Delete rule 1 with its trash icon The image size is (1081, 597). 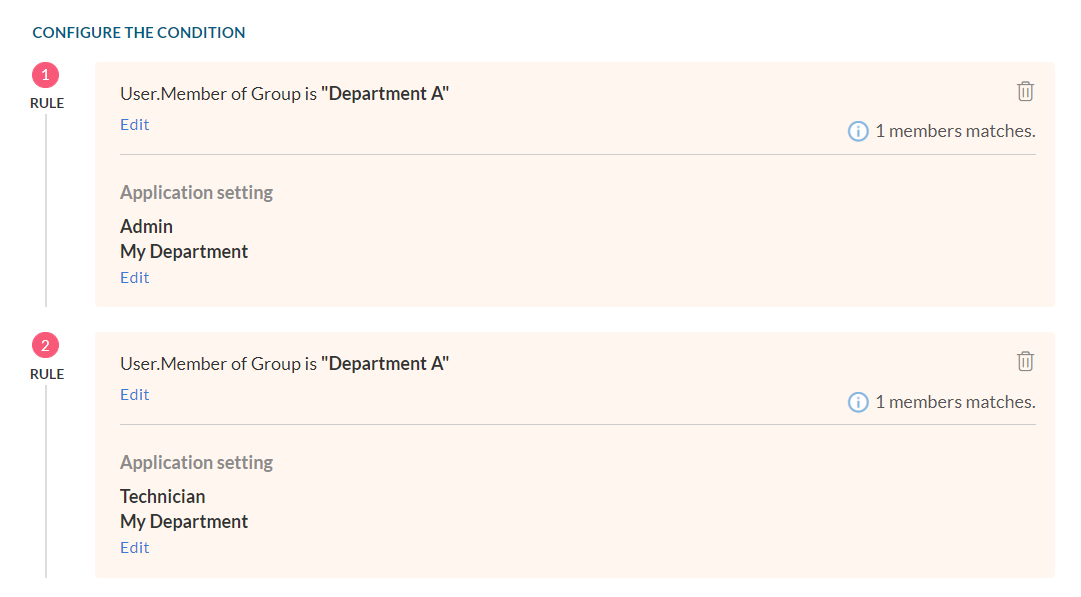pyautogui.click(x=1025, y=91)
